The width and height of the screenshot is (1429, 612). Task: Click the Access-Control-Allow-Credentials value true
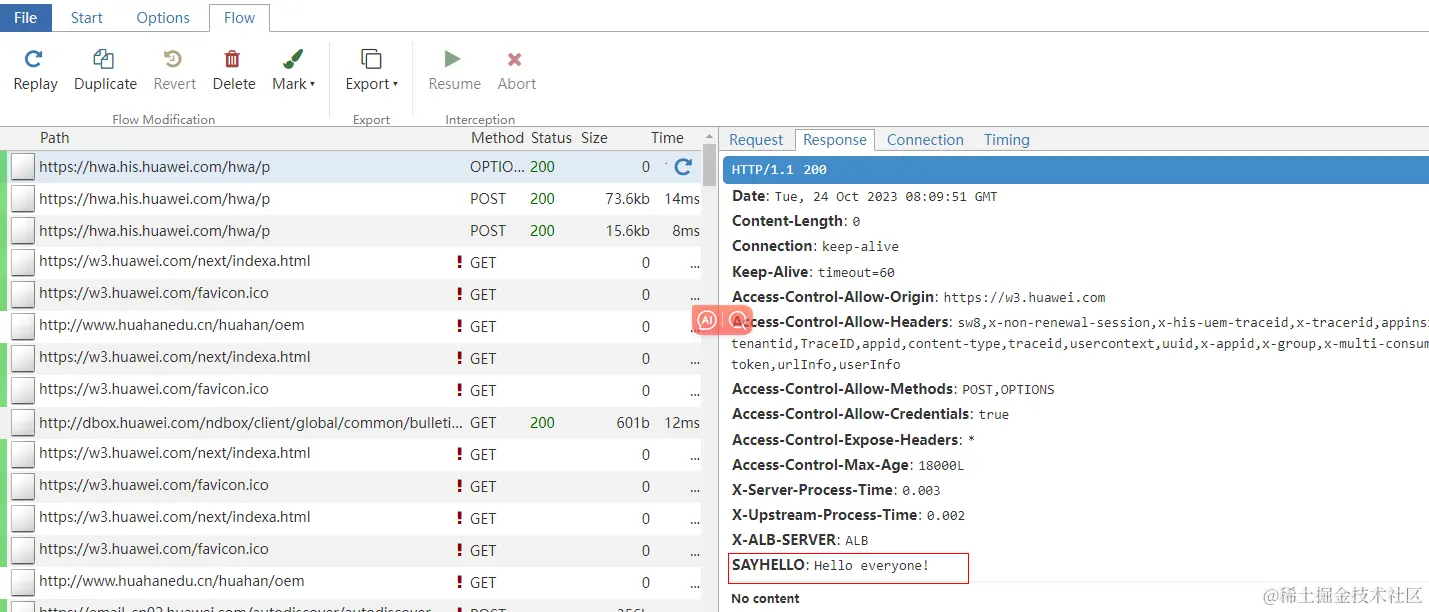pos(994,415)
